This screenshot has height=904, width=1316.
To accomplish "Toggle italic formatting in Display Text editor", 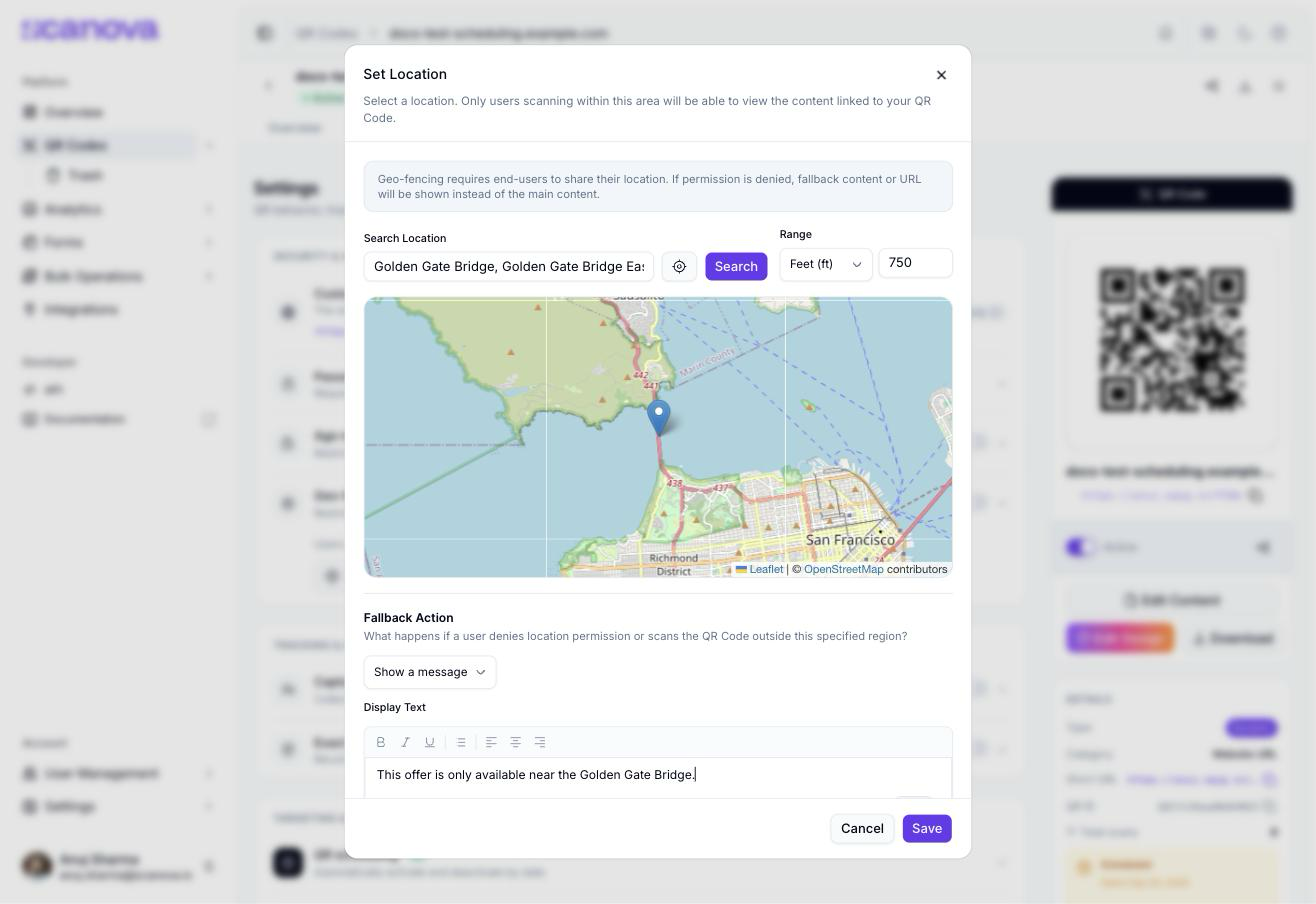I will [x=405, y=742].
